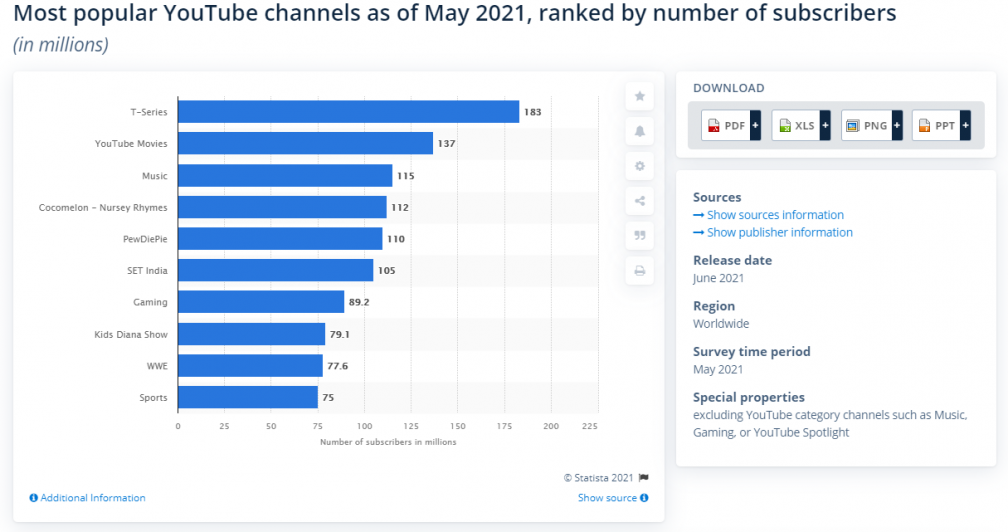The width and height of the screenshot is (1008, 532).
Task: Click Number of subscribers in millions axis title
Action: pos(388,442)
